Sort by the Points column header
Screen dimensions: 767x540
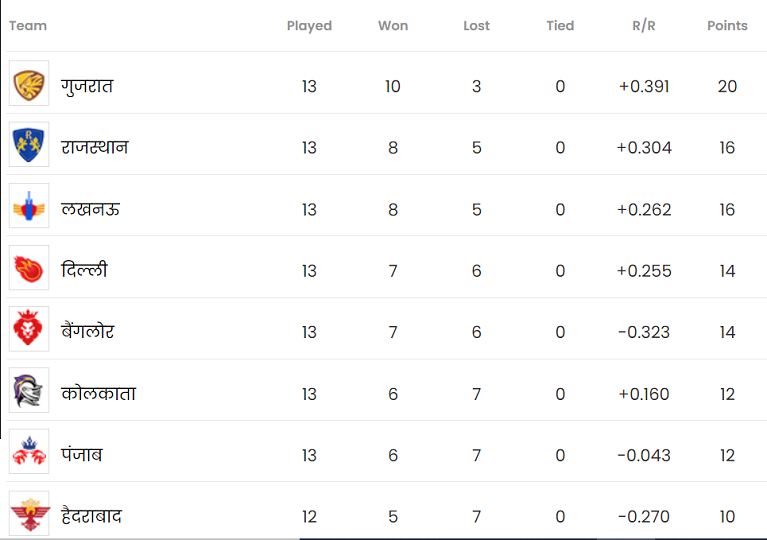coord(727,25)
